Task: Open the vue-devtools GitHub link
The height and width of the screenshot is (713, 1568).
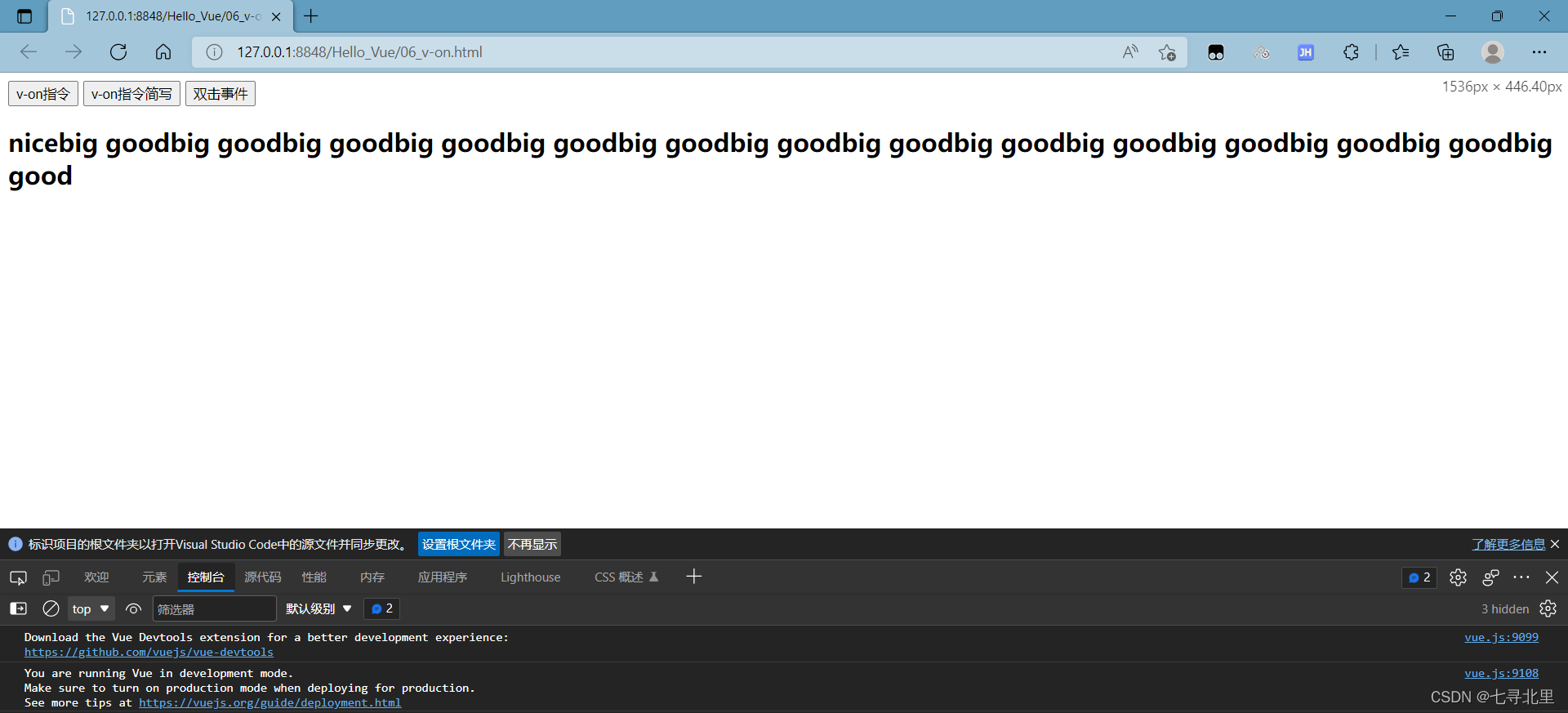Action: (149, 652)
